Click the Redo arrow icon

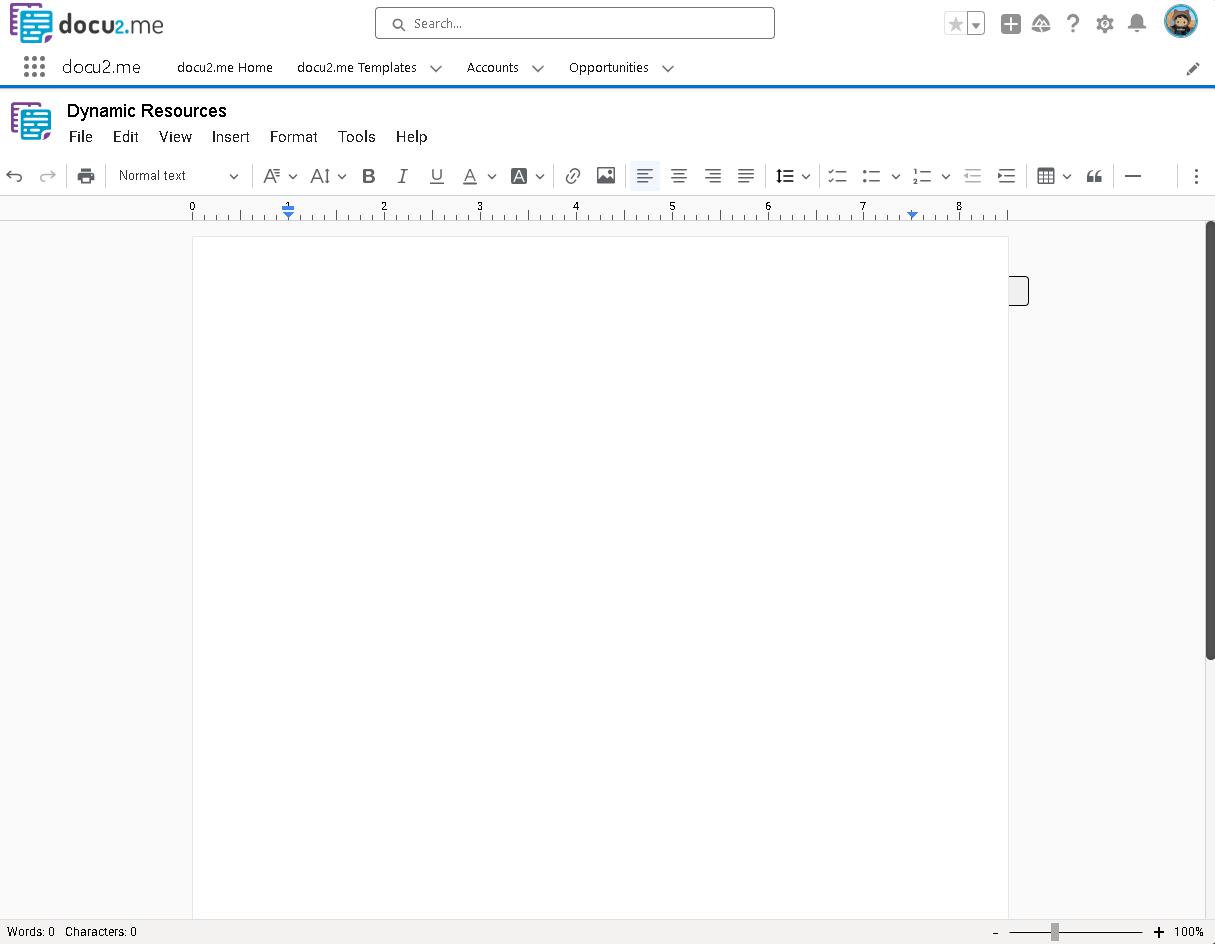[x=47, y=176]
